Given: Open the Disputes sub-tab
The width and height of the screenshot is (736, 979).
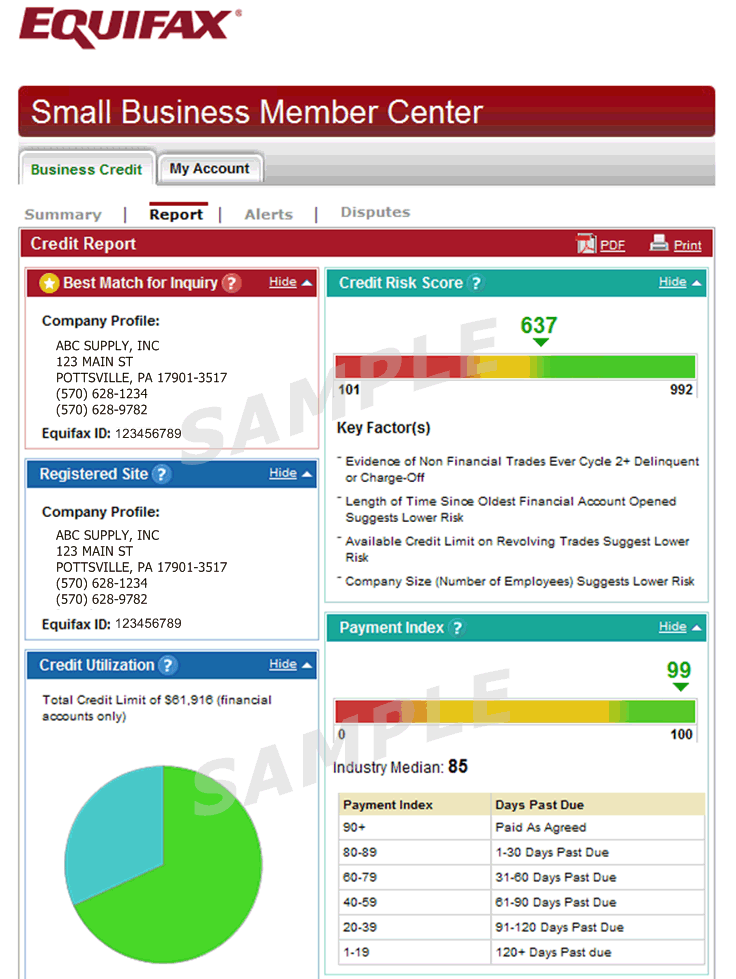Looking at the screenshot, I should [x=375, y=212].
